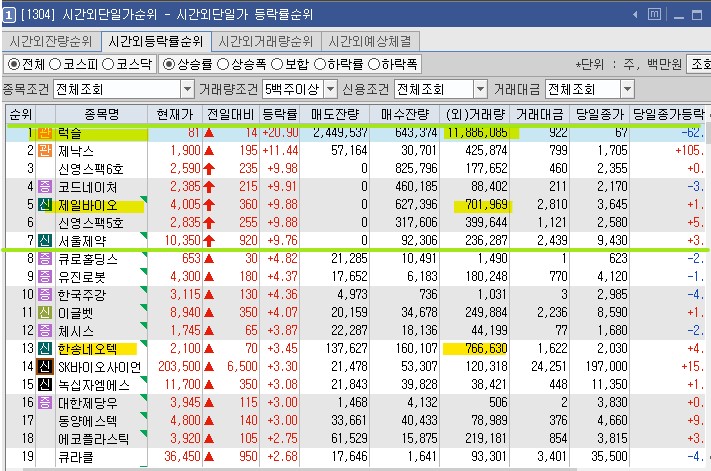
Task: Switch to 시간외예상체결 tab
Action: coord(370,42)
